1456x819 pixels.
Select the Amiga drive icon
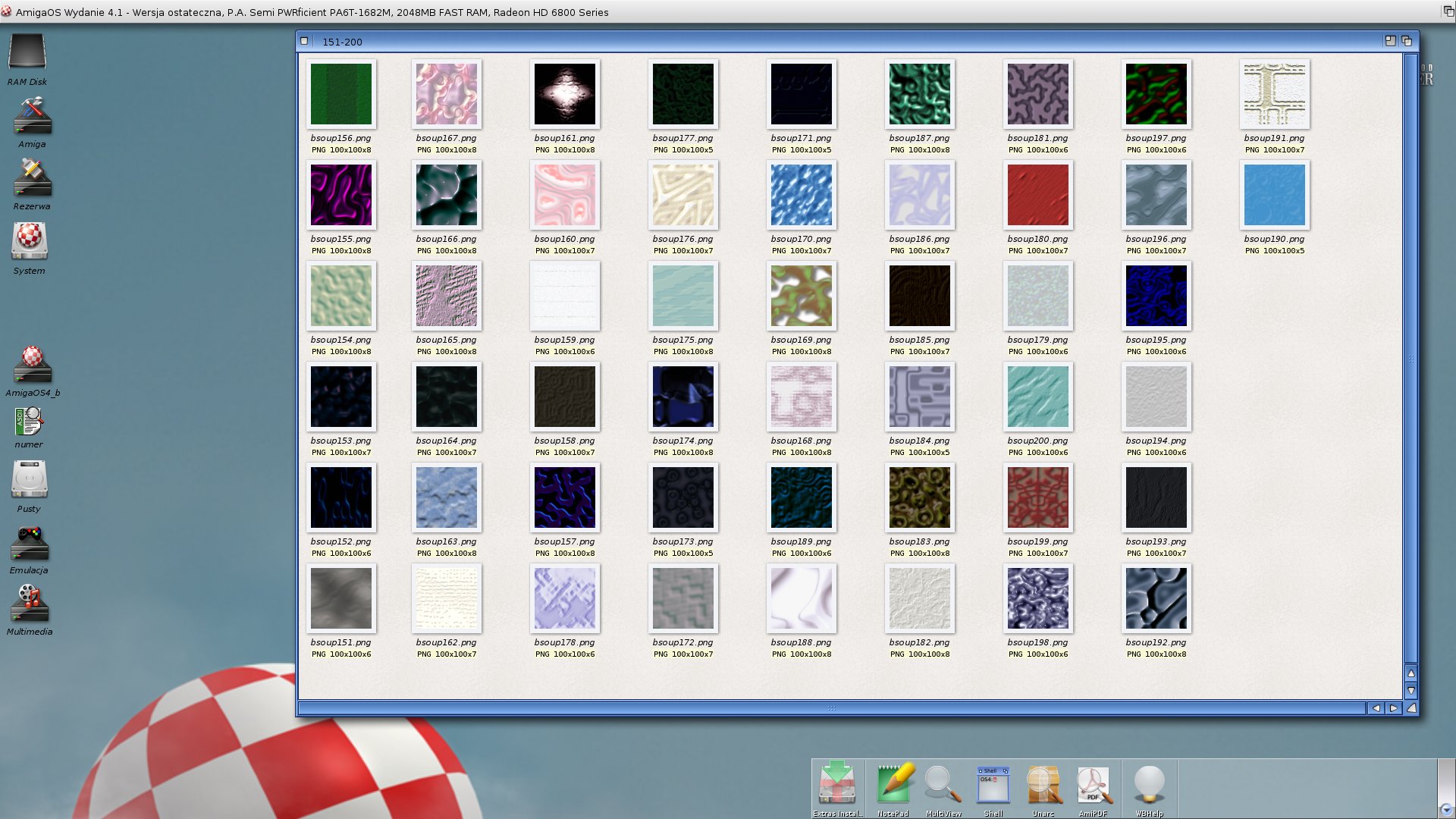click(32, 115)
